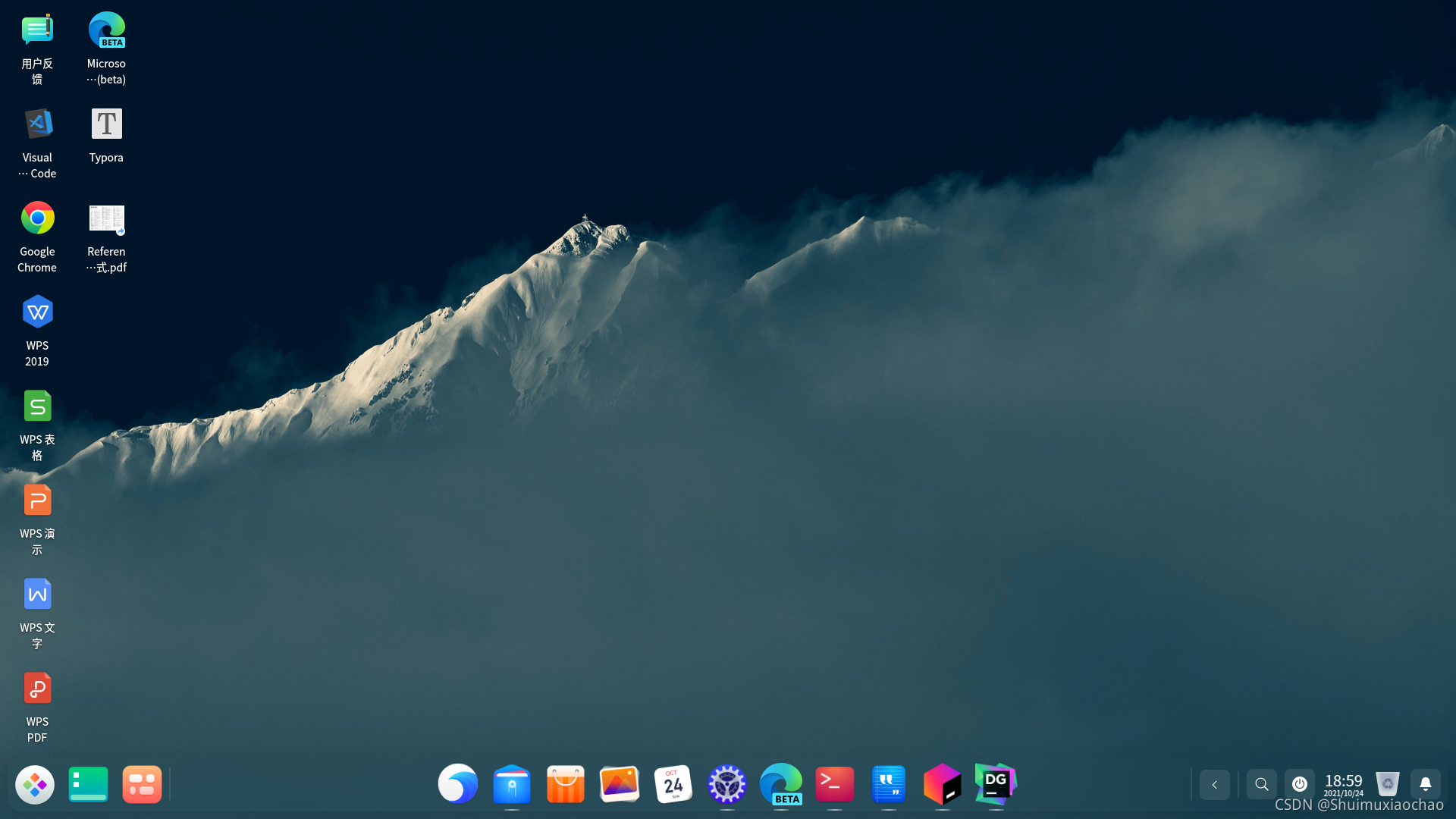The image size is (1456, 819).
Task: Open the dock search magnifier
Action: click(x=1262, y=785)
